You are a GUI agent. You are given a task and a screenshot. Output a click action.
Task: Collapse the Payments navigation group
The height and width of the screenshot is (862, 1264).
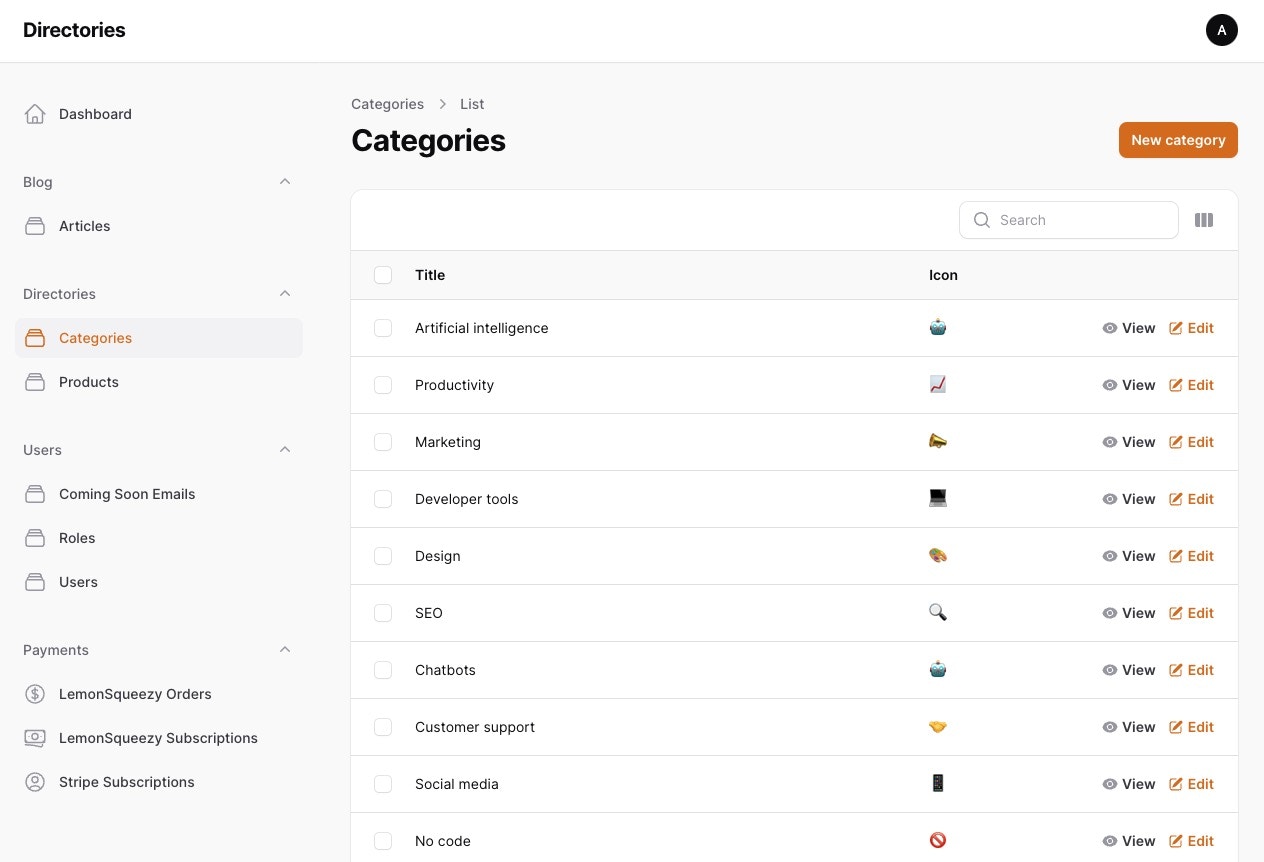(285, 650)
